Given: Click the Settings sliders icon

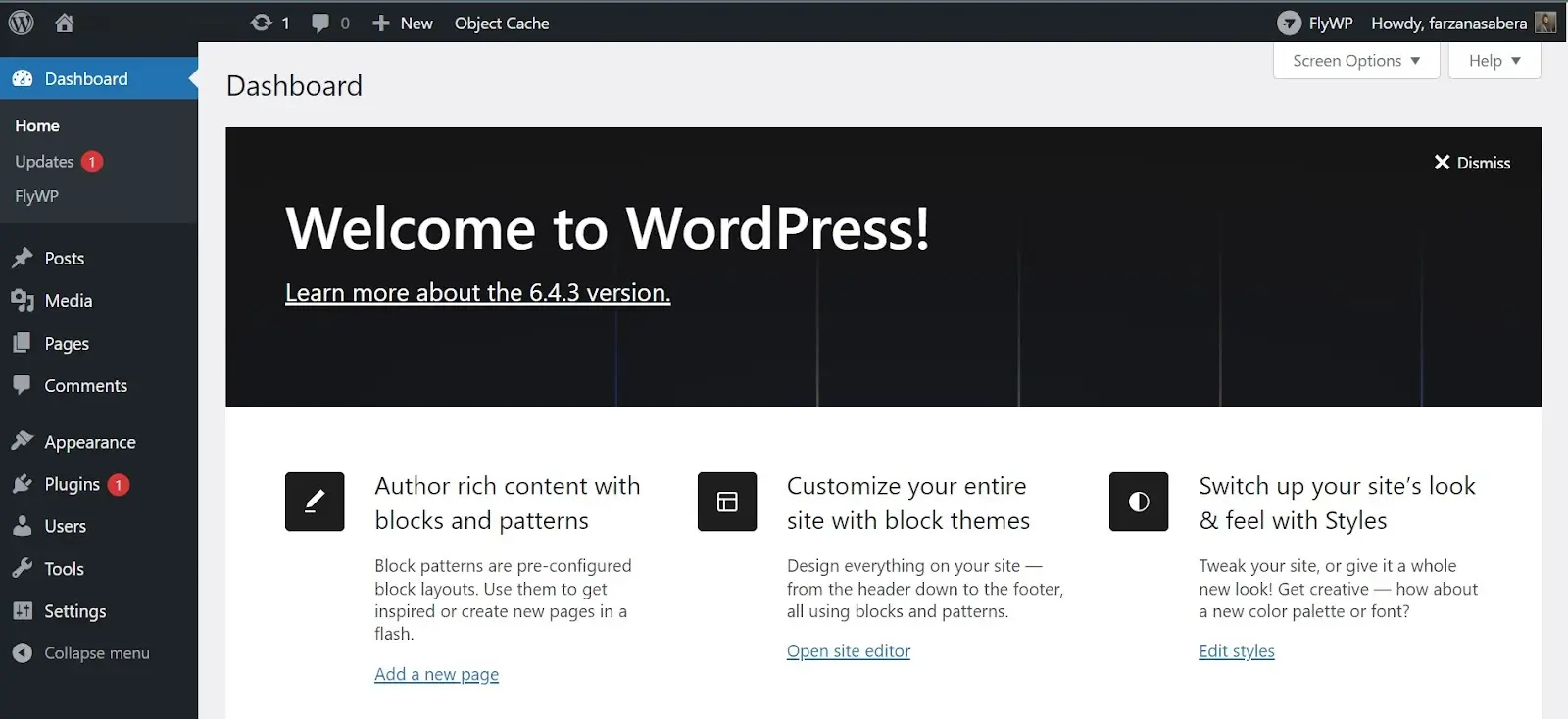Looking at the screenshot, I should [23, 610].
